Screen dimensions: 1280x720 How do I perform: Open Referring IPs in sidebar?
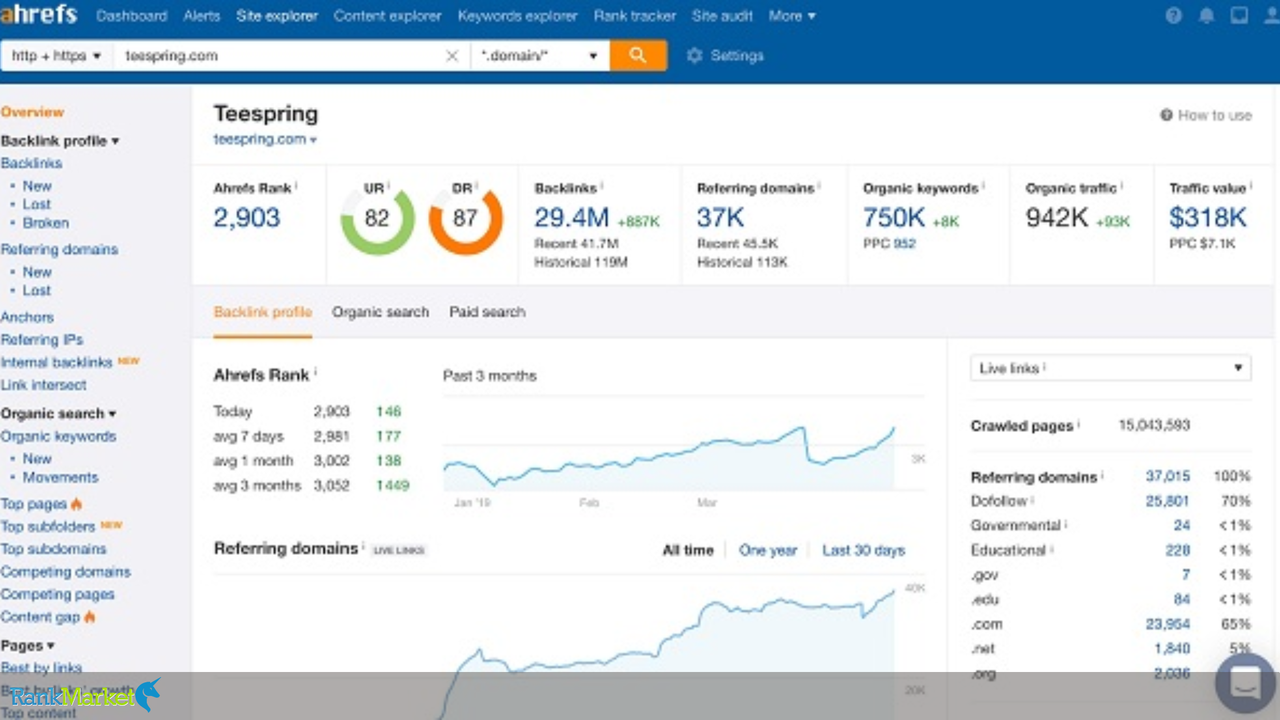[42, 340]
